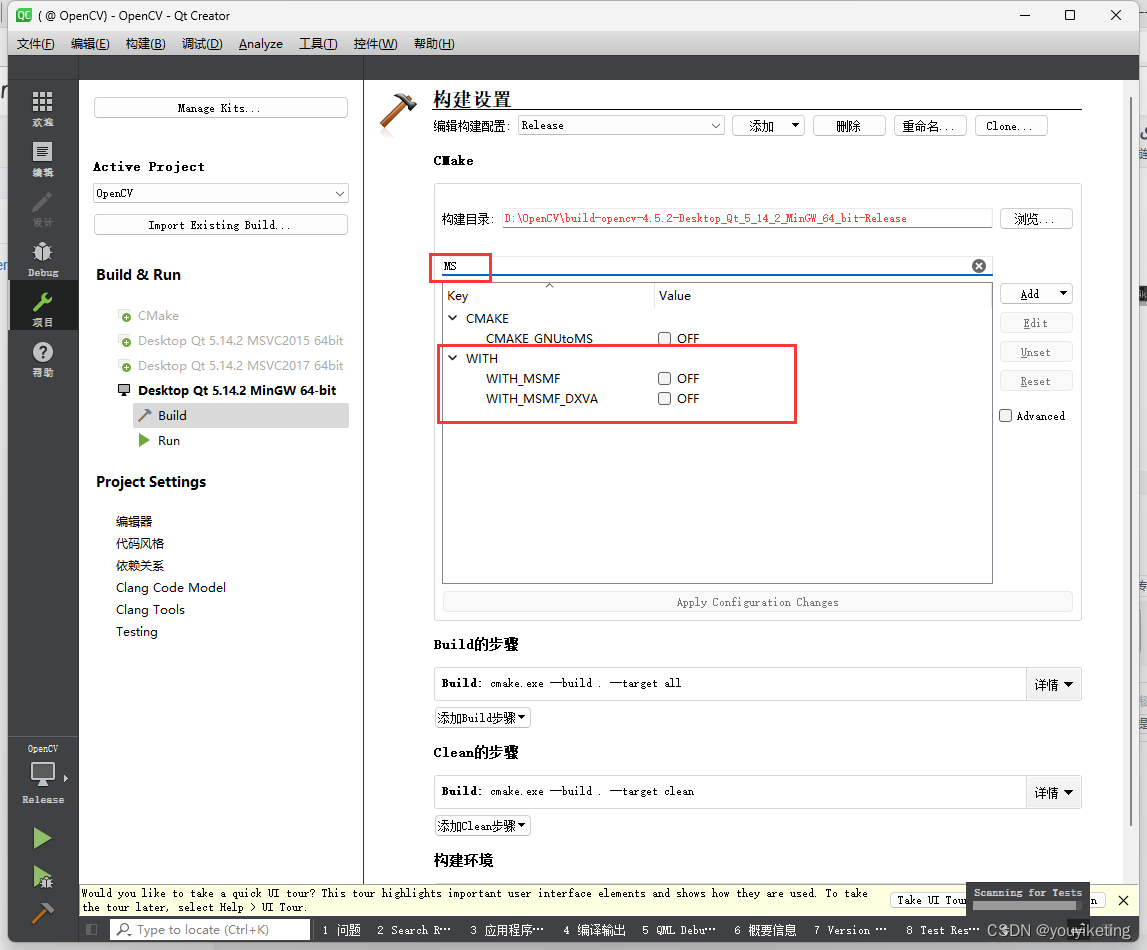Click the 删除 delete configuration button
Screen dimensions: 1147x950
tap(849, 126)
